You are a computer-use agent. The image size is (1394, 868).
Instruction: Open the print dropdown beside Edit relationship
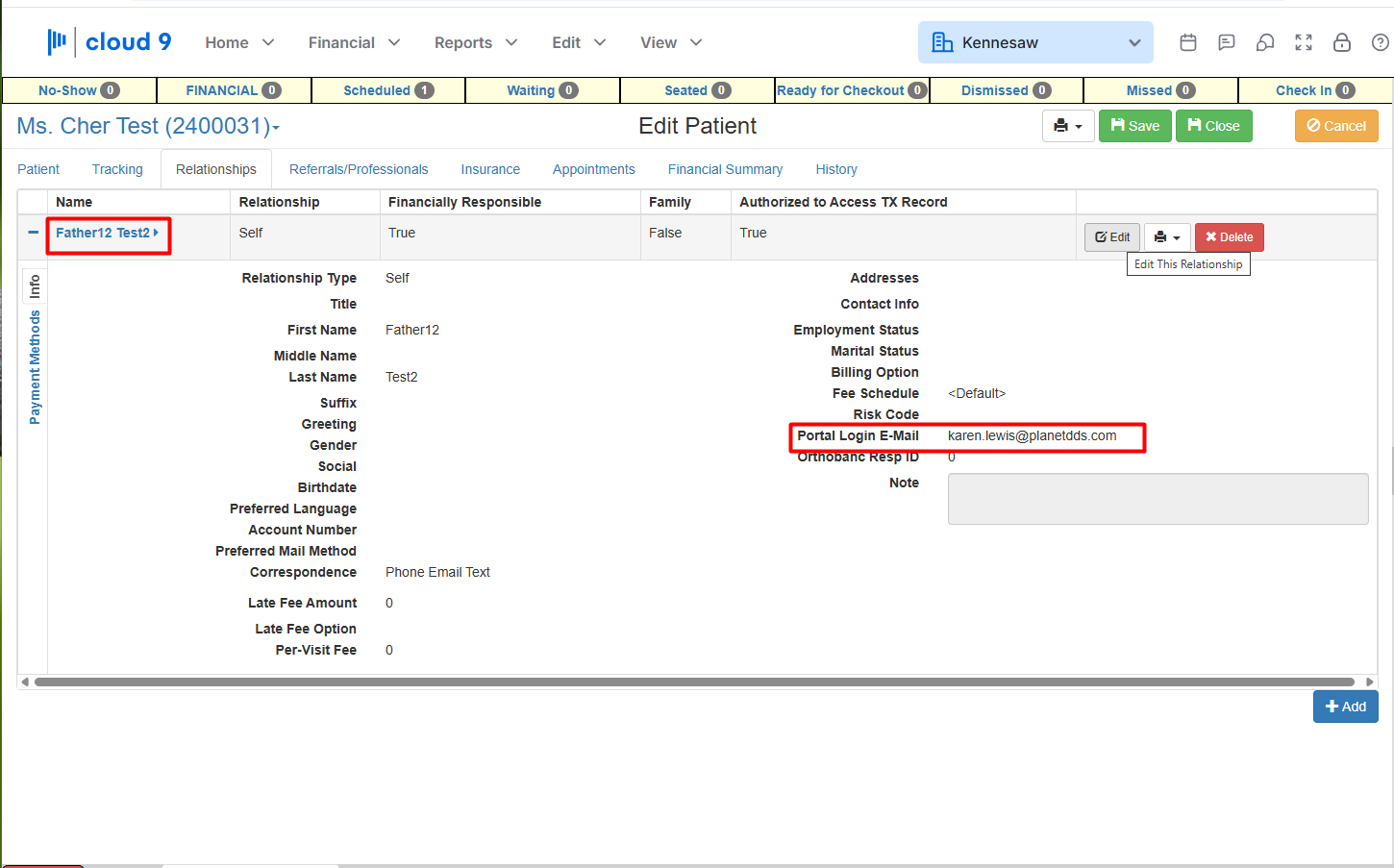point(1167,237)
